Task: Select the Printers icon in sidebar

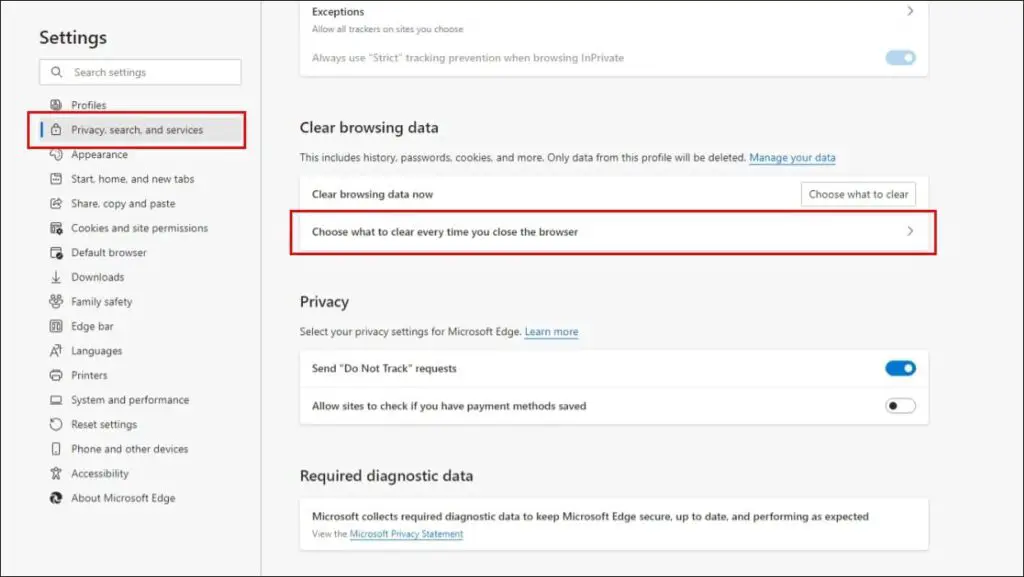Action: point(56,375)
